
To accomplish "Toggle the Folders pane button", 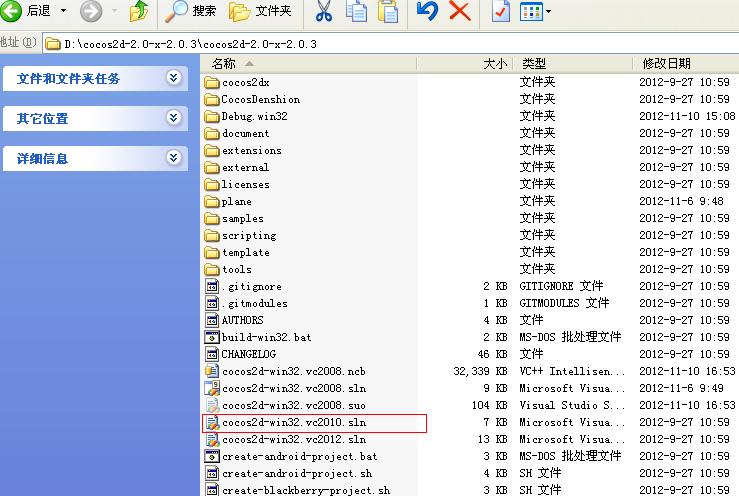I will coord(260,11).
